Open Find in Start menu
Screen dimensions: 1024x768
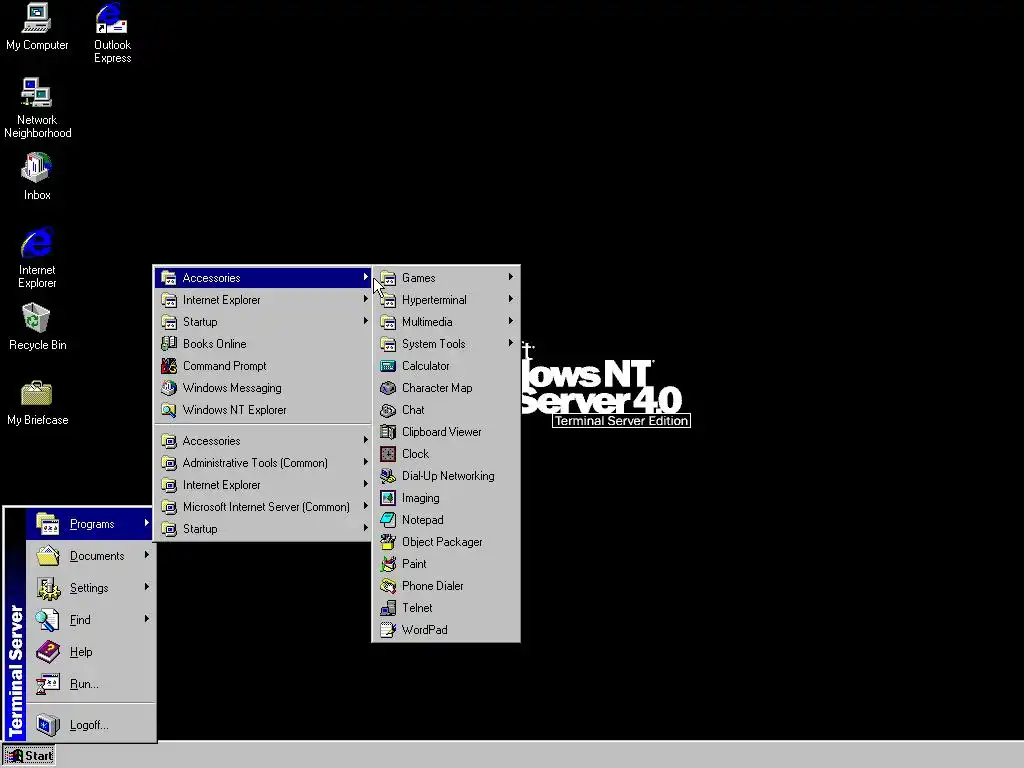pos(90,620)
